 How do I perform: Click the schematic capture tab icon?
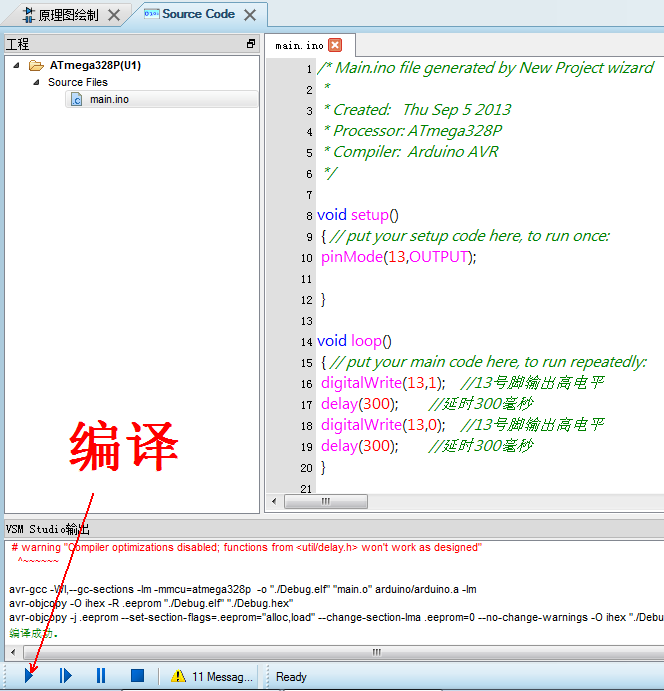pos(28,15)
